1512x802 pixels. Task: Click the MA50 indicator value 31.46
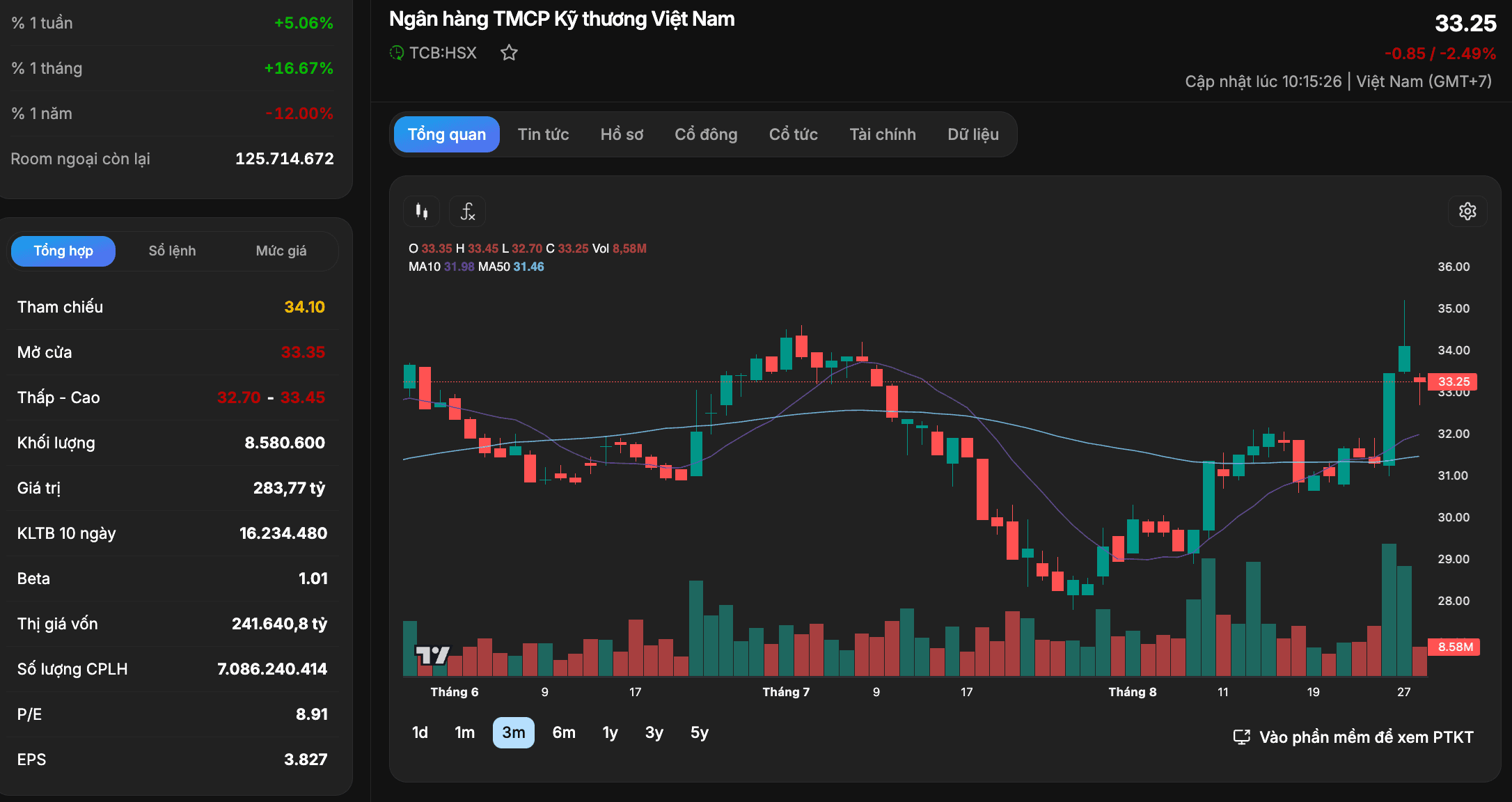point(528,267)
